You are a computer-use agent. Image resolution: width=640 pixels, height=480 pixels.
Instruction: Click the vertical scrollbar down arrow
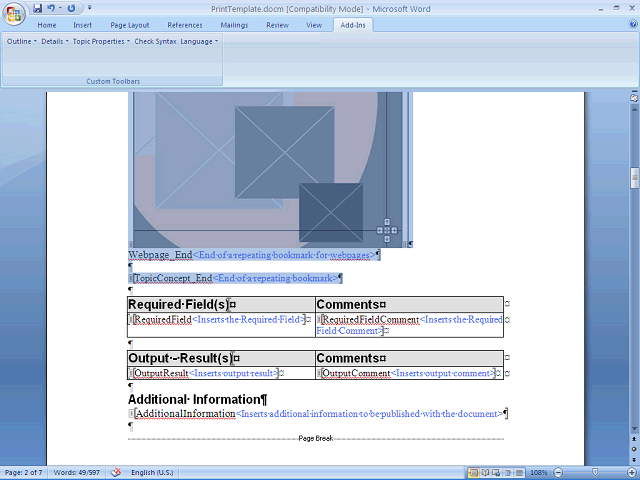point(634,429)
